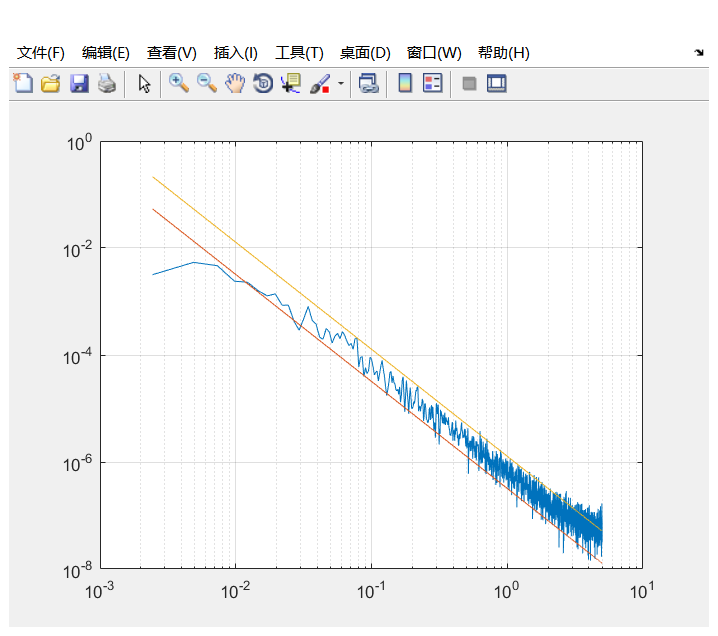The width and height of the screenshot is (718, 636).
Task: Open the 帮助(H) menu
Action: (503, 53)
